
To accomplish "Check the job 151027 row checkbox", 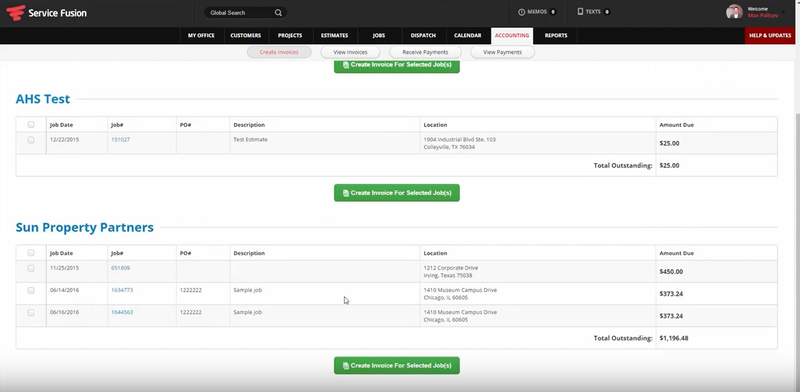I will tap(31, 140).
